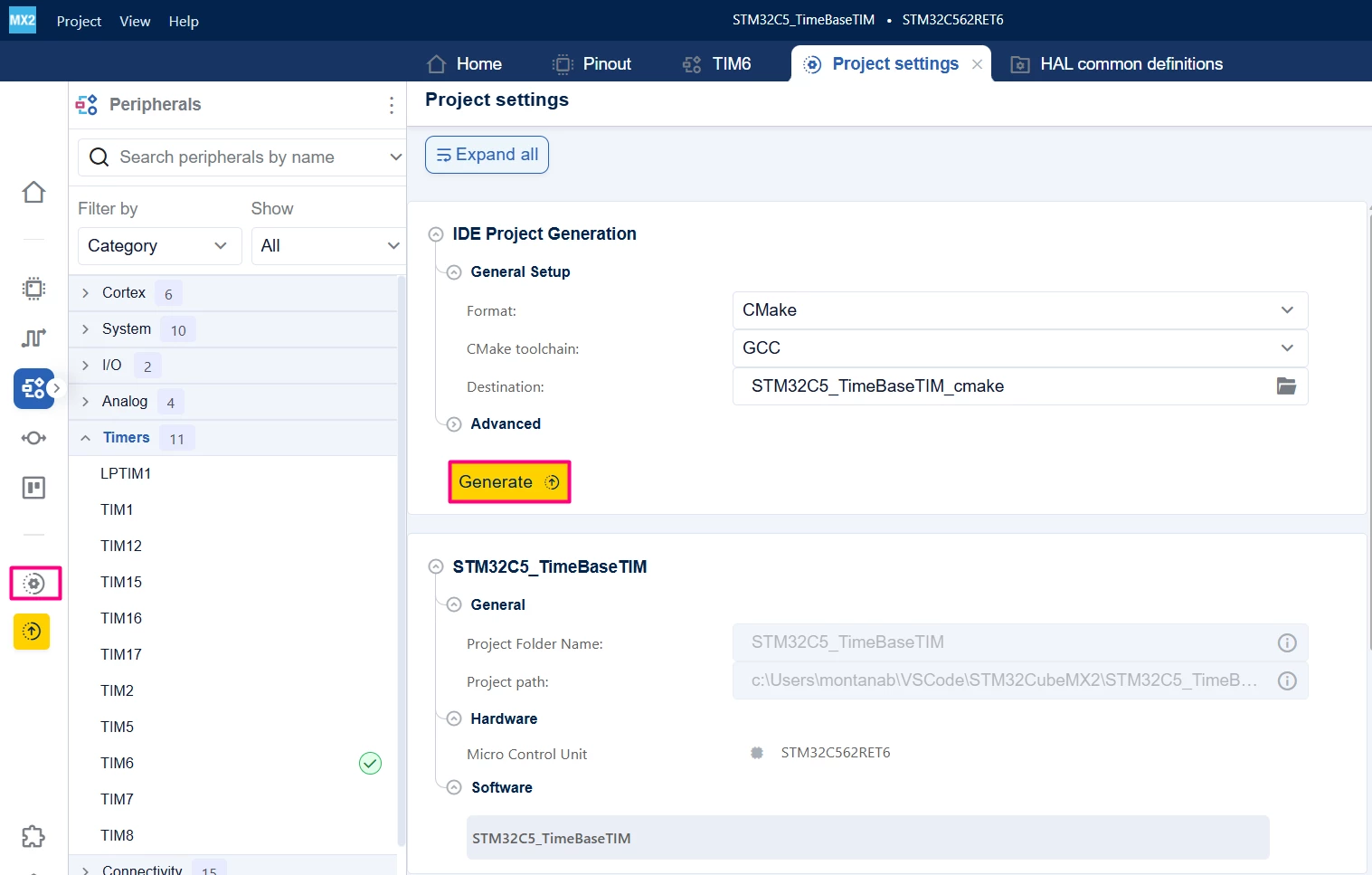
Task: Open the Home icon in left sidebar
Action: 33,193
